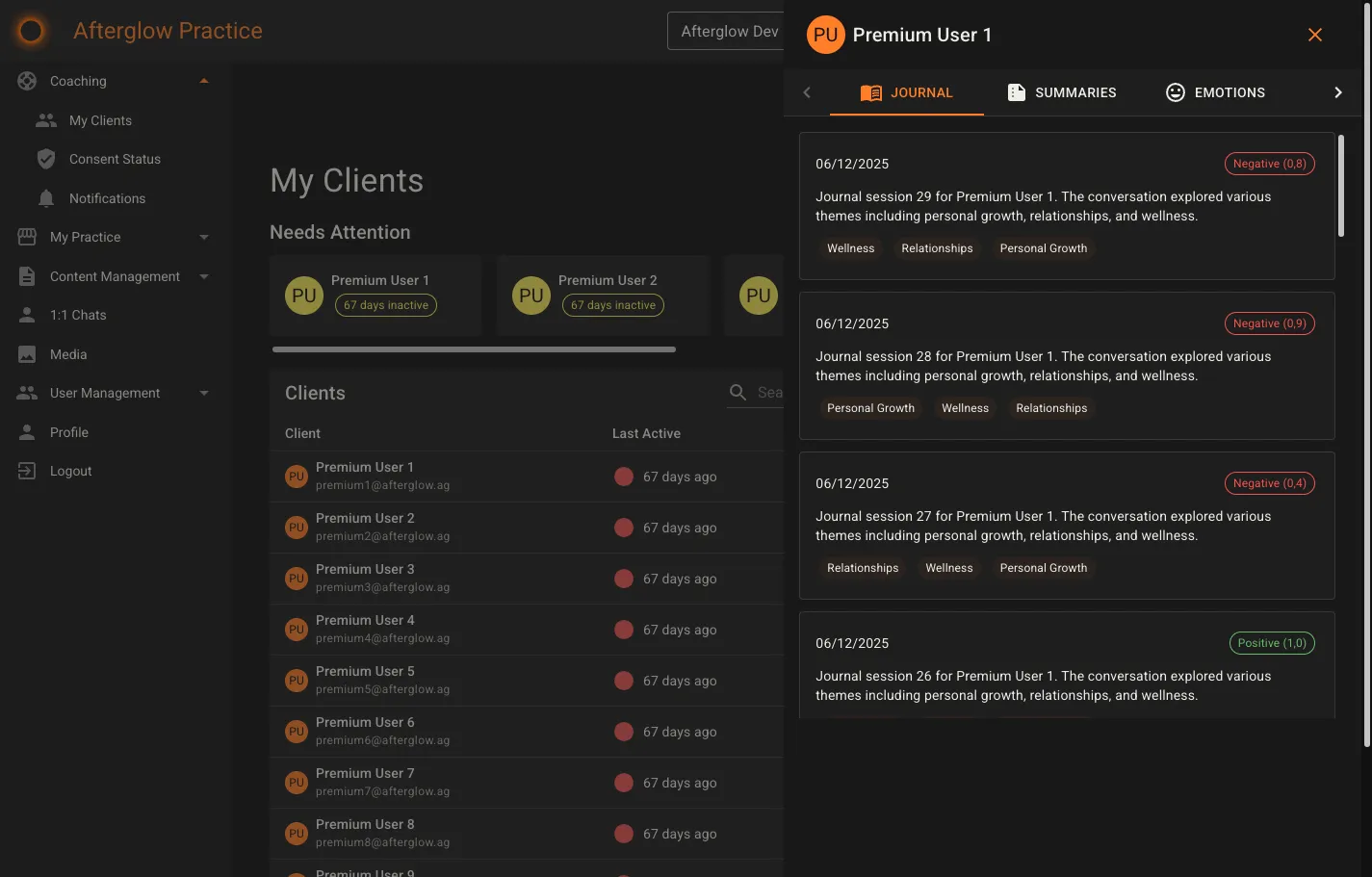Open Profile in the sidebar
Image resolution: width=1372 pixels, height=877 pixels.
point(67,431)
